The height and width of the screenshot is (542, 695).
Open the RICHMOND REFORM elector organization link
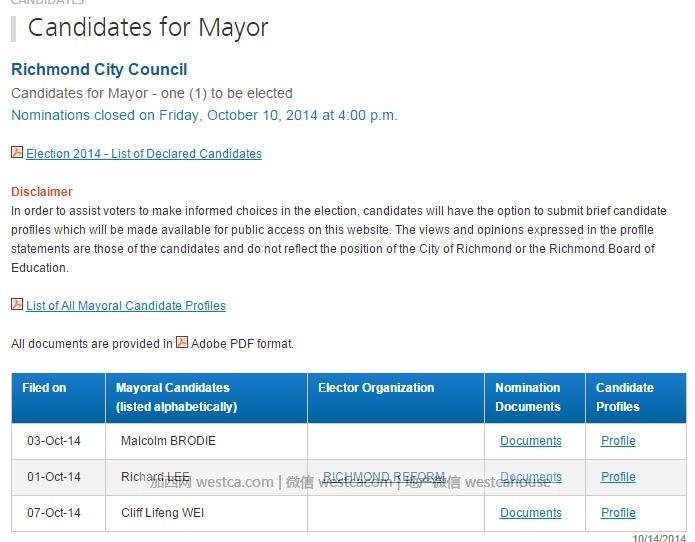(384, 477)
